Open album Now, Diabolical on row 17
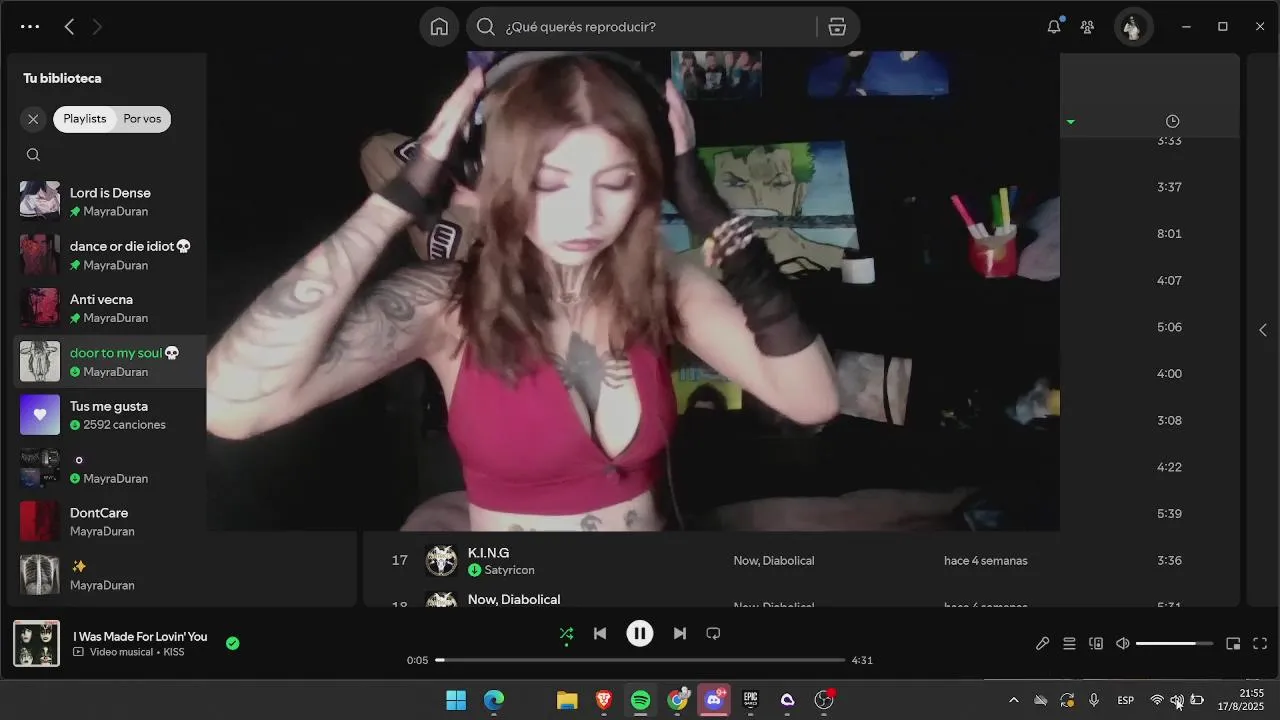 click(773, 561)
